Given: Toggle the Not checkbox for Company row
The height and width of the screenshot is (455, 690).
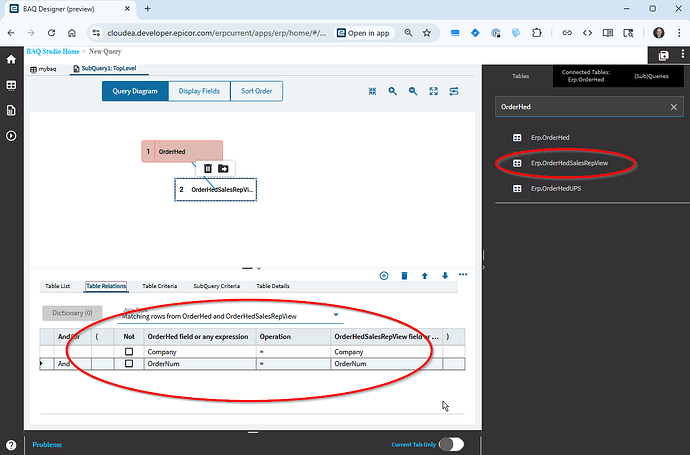Looking at the screenshot, I should [x=129, y=352].
